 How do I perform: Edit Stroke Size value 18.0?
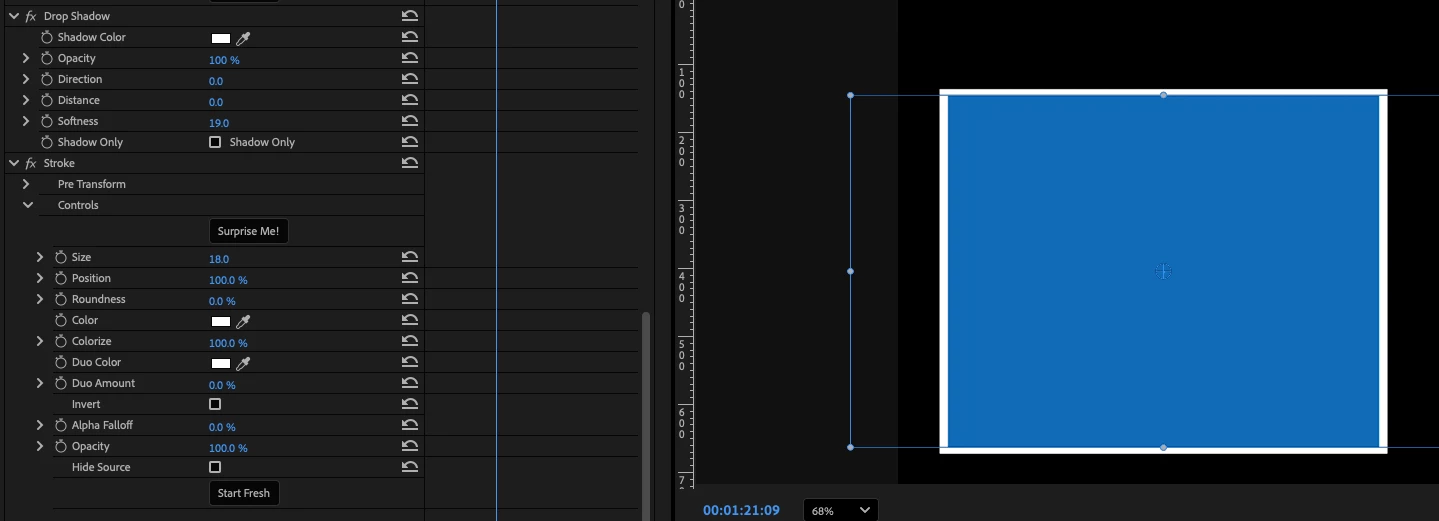pos(219,259)
